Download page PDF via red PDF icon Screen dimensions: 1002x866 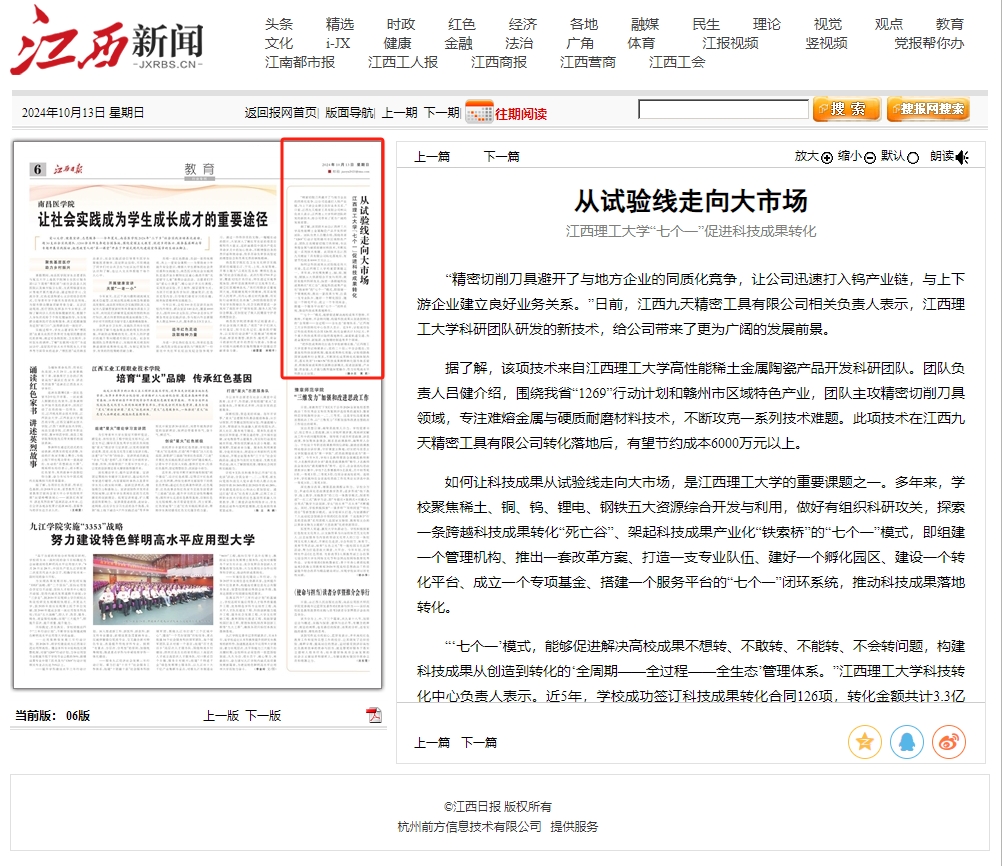tap(374, 715)
